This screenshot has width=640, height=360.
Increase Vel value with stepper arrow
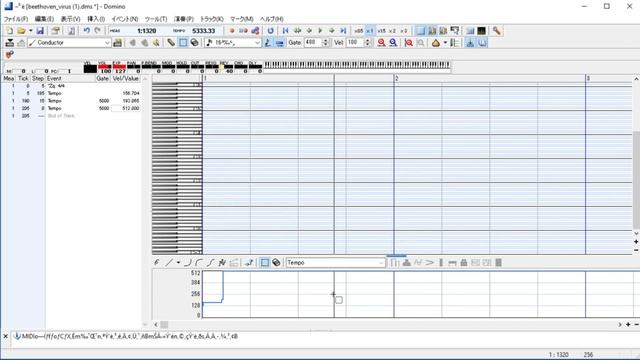(x=368, y=40)
